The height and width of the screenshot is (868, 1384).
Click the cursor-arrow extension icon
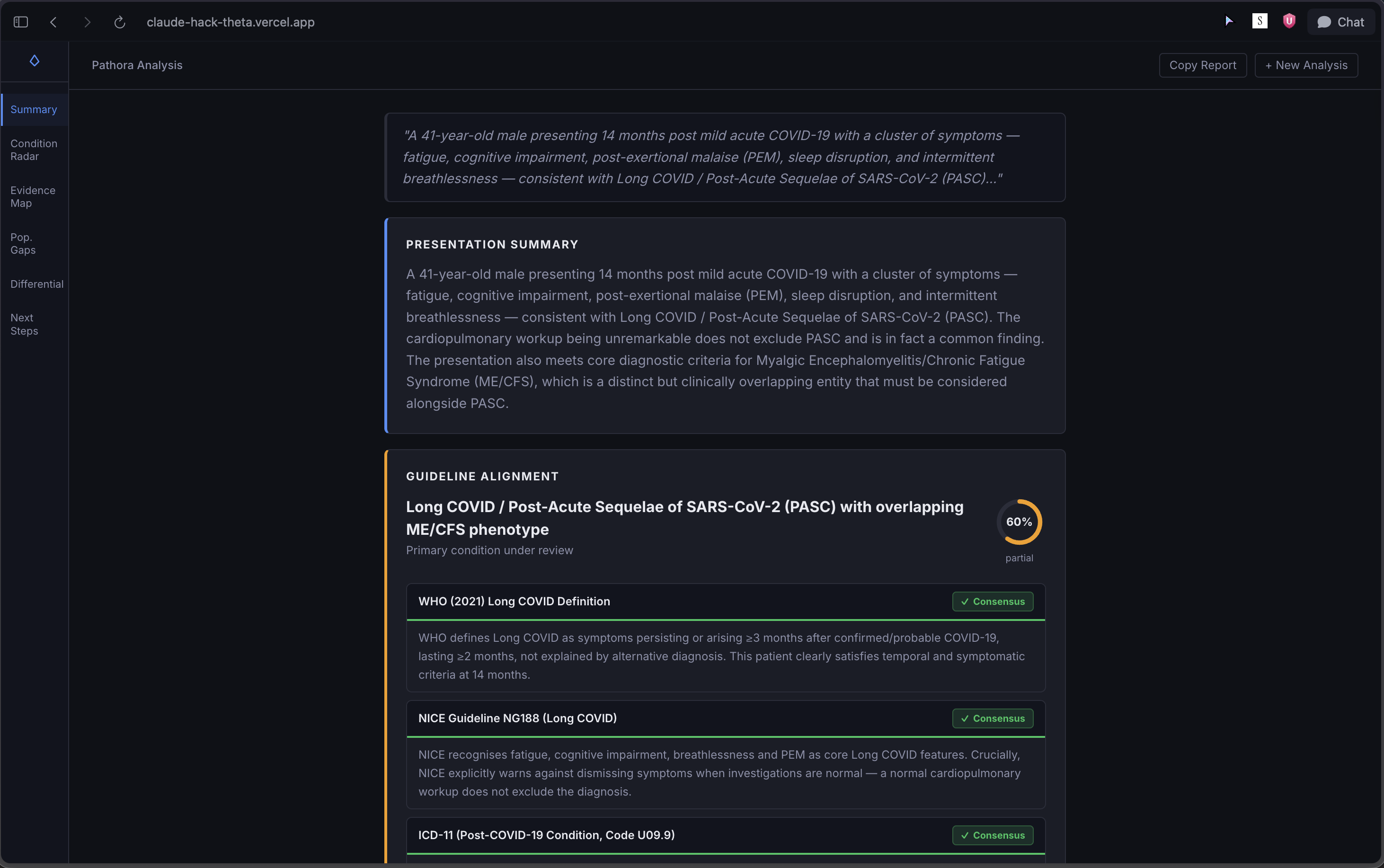(x=1228, y=21)
